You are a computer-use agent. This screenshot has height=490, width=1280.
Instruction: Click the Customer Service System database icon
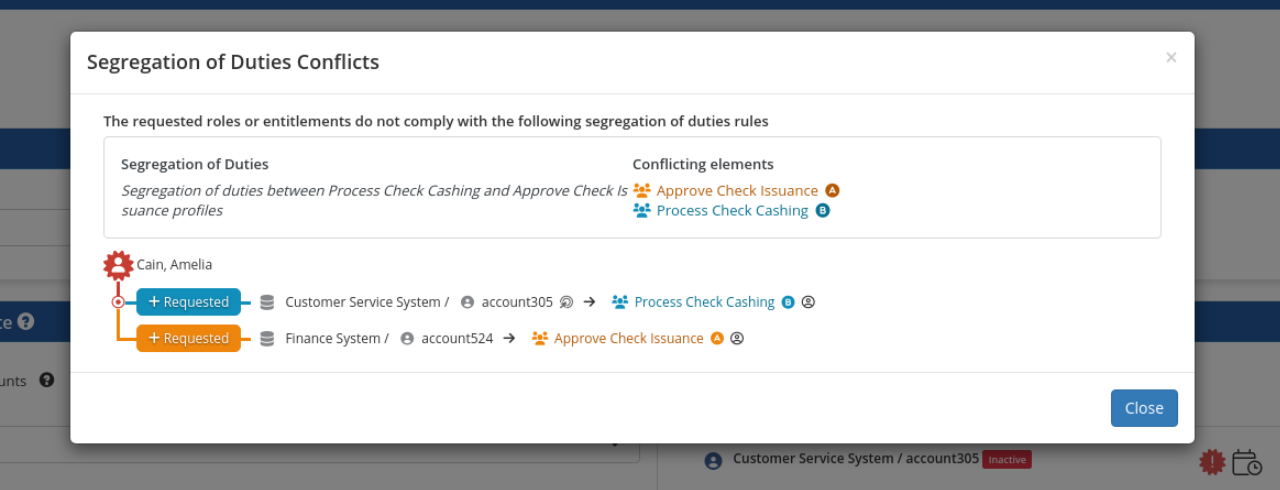pyautogui.click(x=267, y=302)
